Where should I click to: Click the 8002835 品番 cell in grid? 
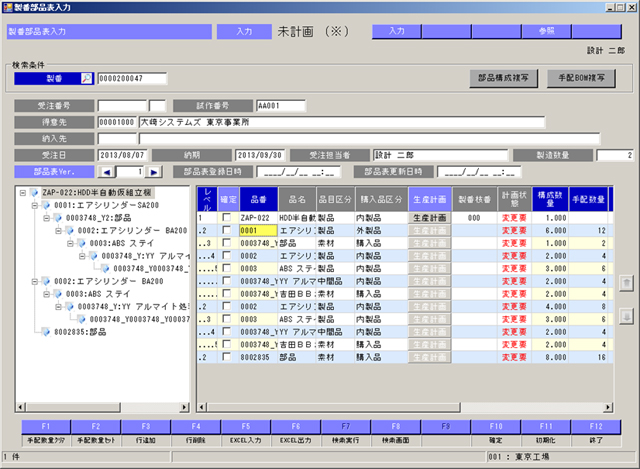click(x=258, y=357)
